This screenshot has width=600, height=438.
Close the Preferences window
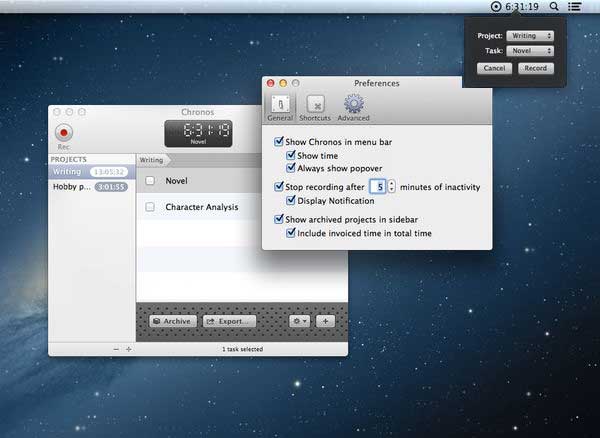[x=271, y=83]
